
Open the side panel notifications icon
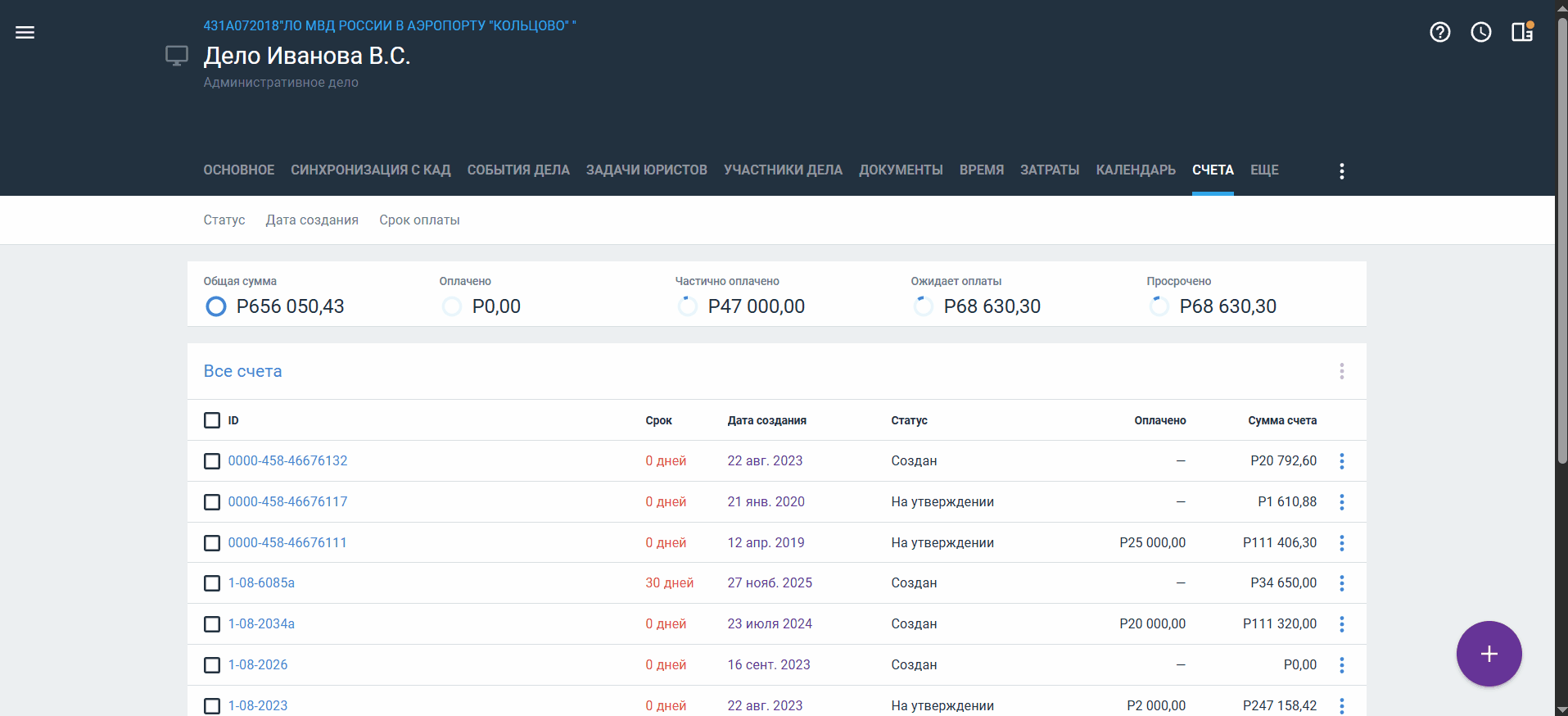point(1521,33)
